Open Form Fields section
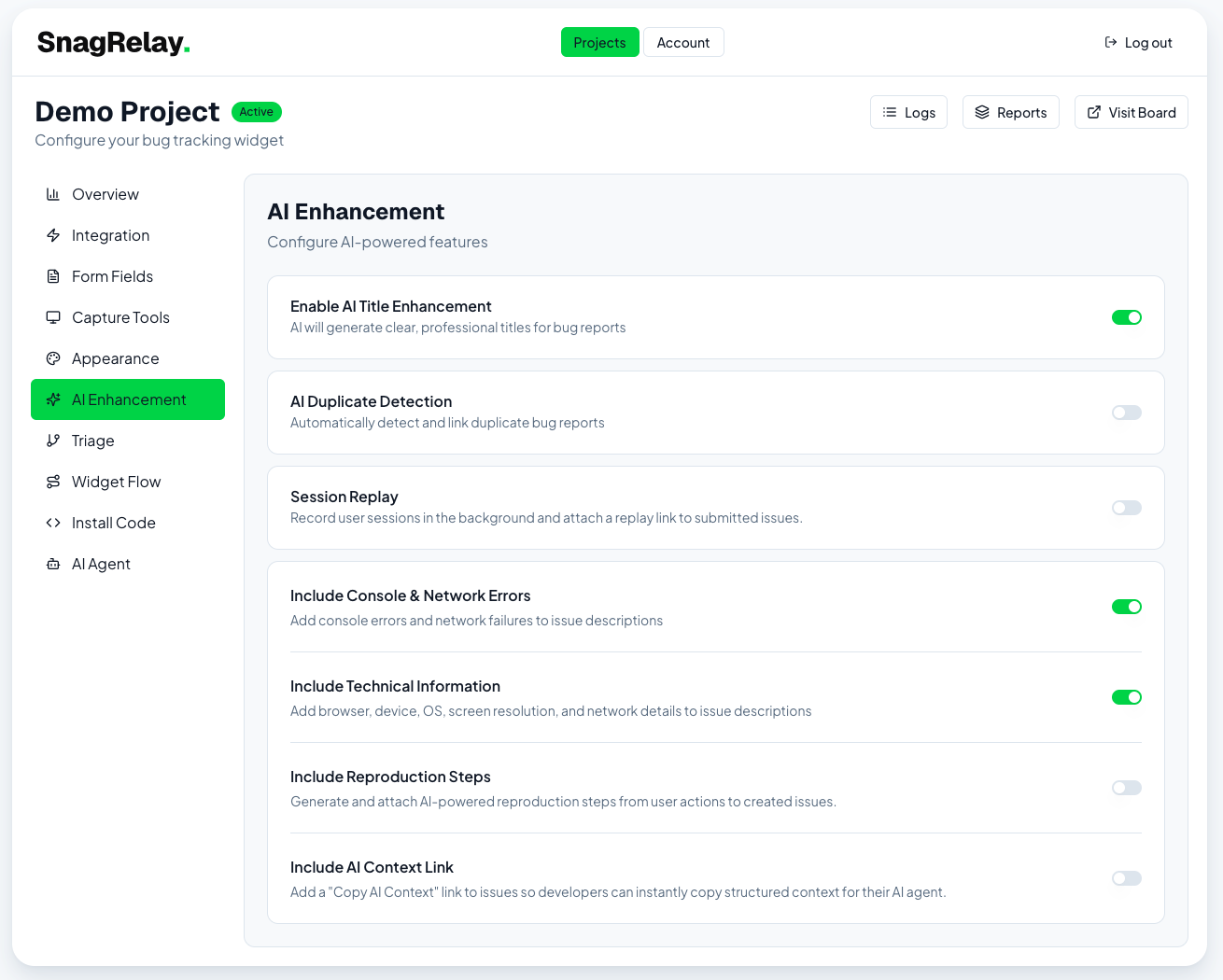1223x980 pixels. pos(128,276)
